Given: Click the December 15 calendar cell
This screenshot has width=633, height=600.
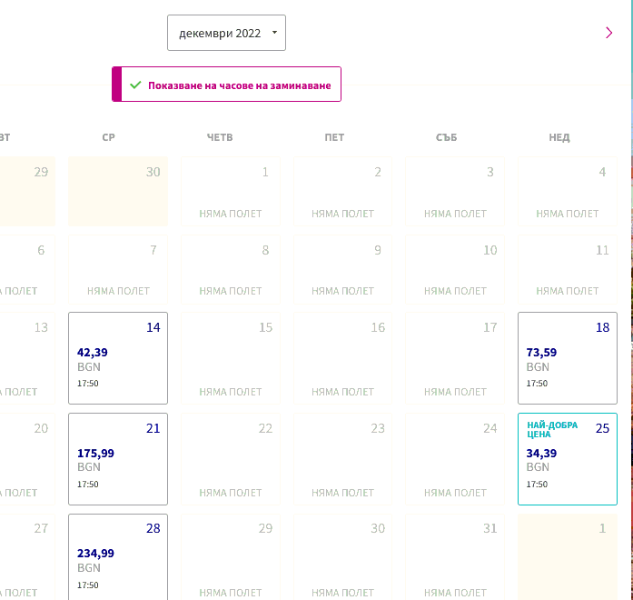Looking at the screenshot, I should tap(230, 358).
